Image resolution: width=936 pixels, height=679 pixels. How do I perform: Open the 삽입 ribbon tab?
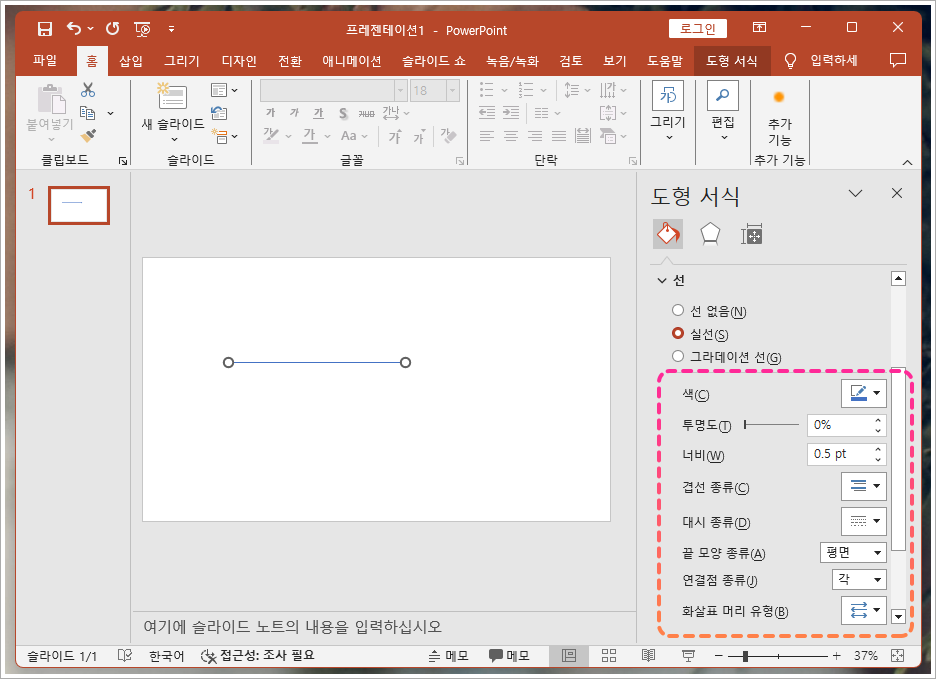tap(131, 60)
